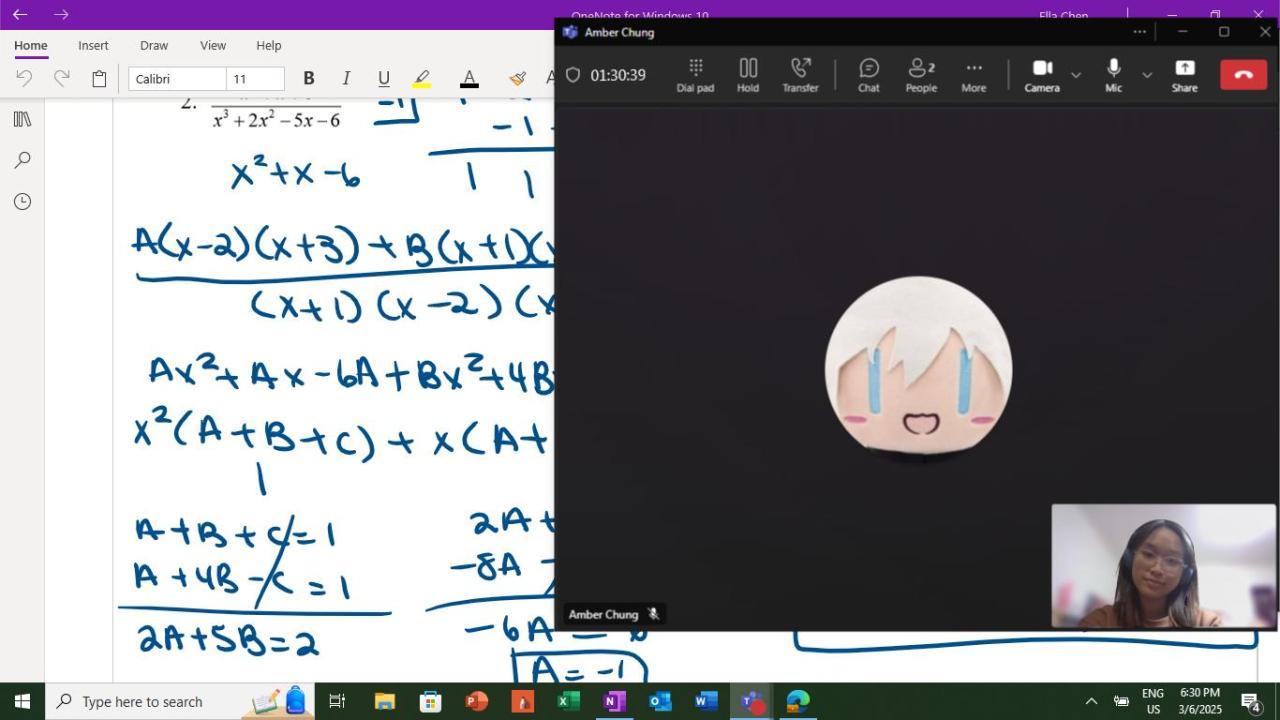
Task: Select the format painter brush
Action: pos(517,78)
